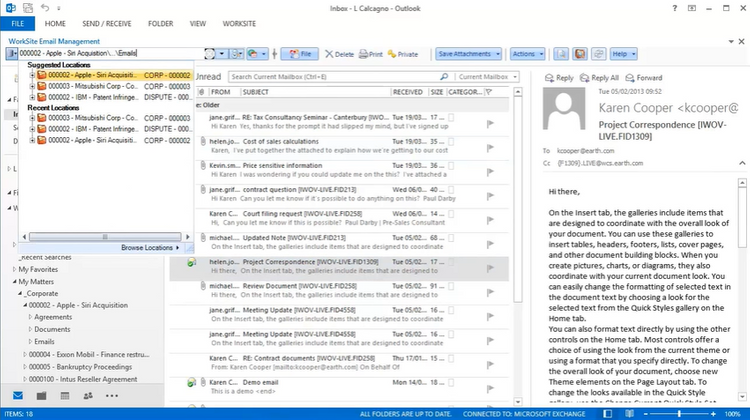The height and width of the screenshot is (420, 750).
Task: Adjust the zoom slider in status bar
Action: pyautogui.click(x=679, y=414)
